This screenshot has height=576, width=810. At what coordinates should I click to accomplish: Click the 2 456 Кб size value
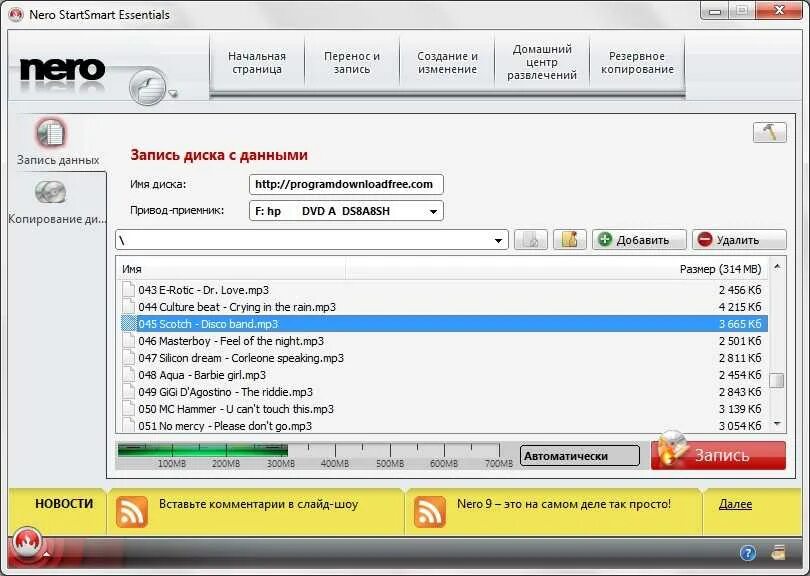740,290
